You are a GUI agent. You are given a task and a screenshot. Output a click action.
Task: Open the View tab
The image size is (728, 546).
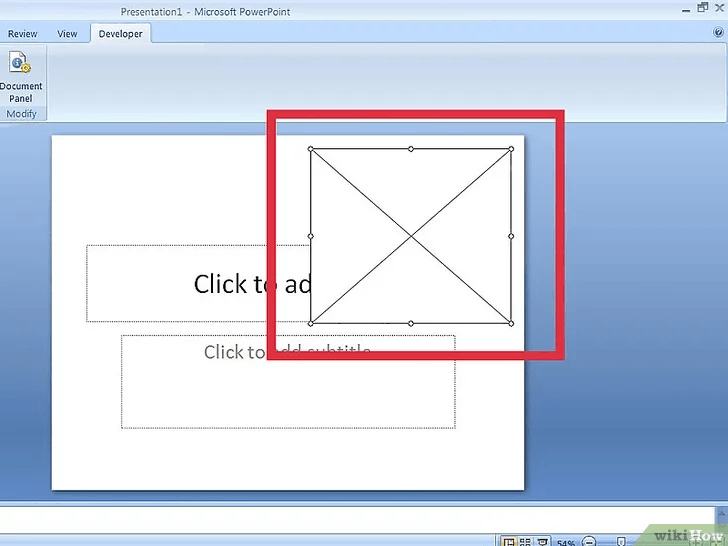(67, 34)
